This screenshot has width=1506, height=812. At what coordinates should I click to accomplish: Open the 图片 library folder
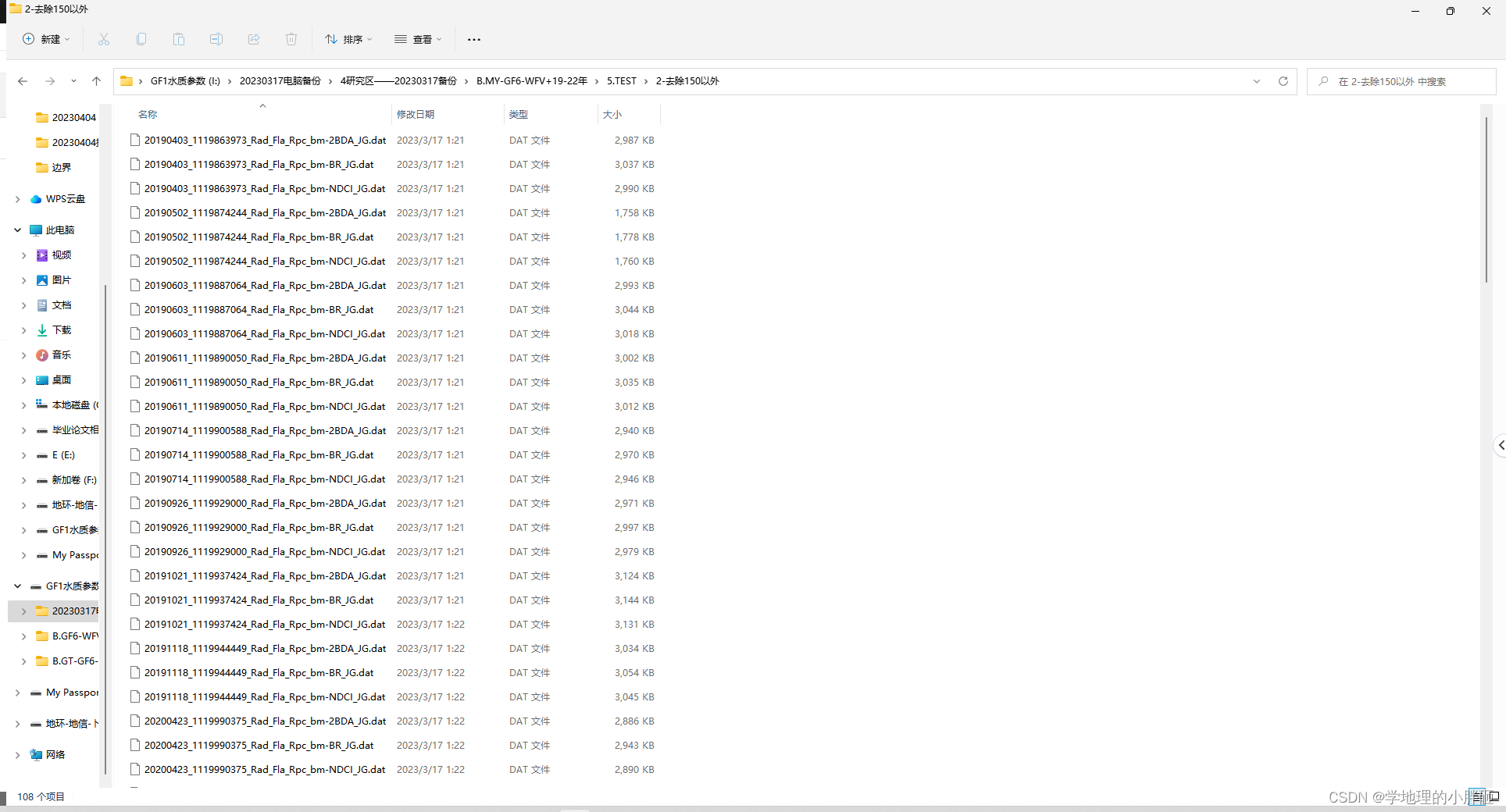61,280
